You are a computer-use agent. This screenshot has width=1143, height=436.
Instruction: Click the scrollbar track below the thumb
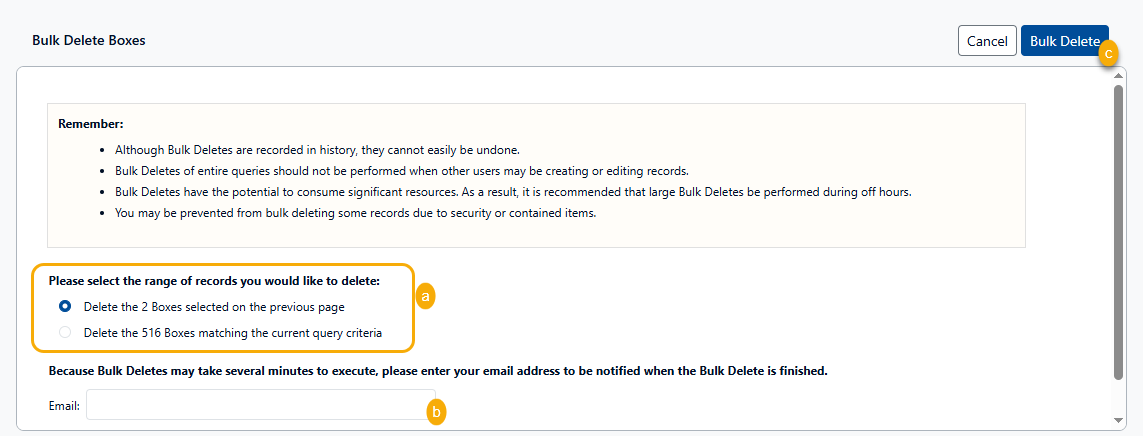1119,397
